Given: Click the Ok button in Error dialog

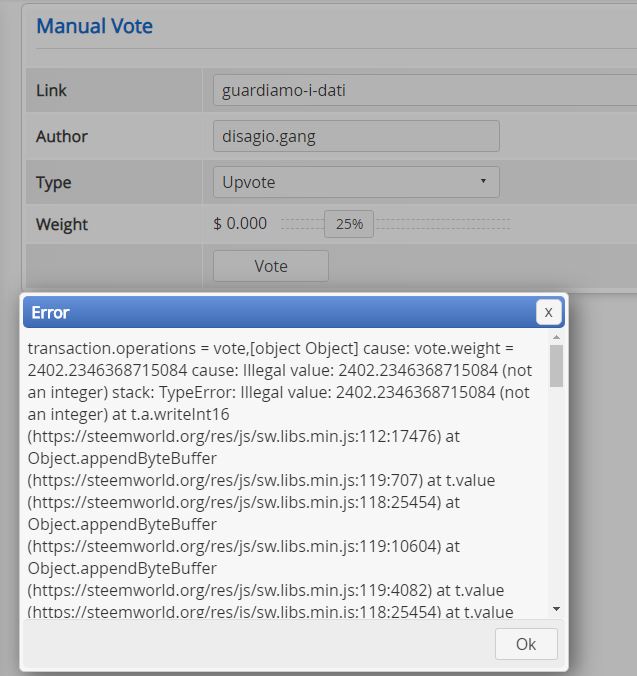Looking at the screenshot, I should pyautogui.click(x=526, y=644).
